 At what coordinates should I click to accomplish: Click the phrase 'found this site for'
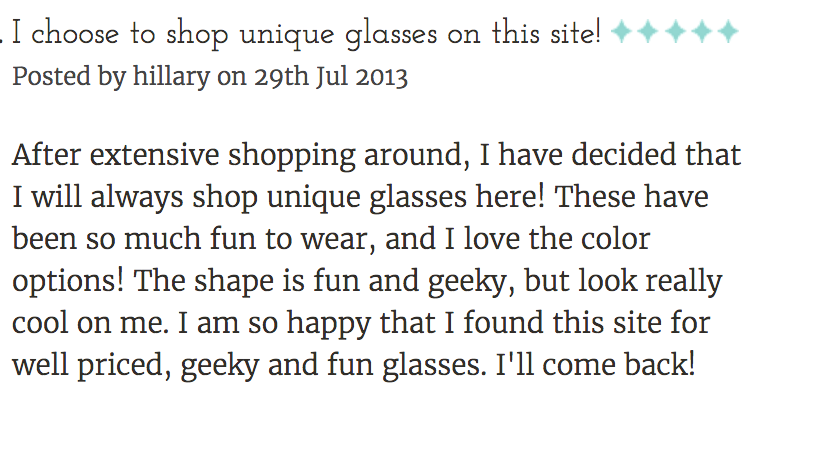click(587, 323)
